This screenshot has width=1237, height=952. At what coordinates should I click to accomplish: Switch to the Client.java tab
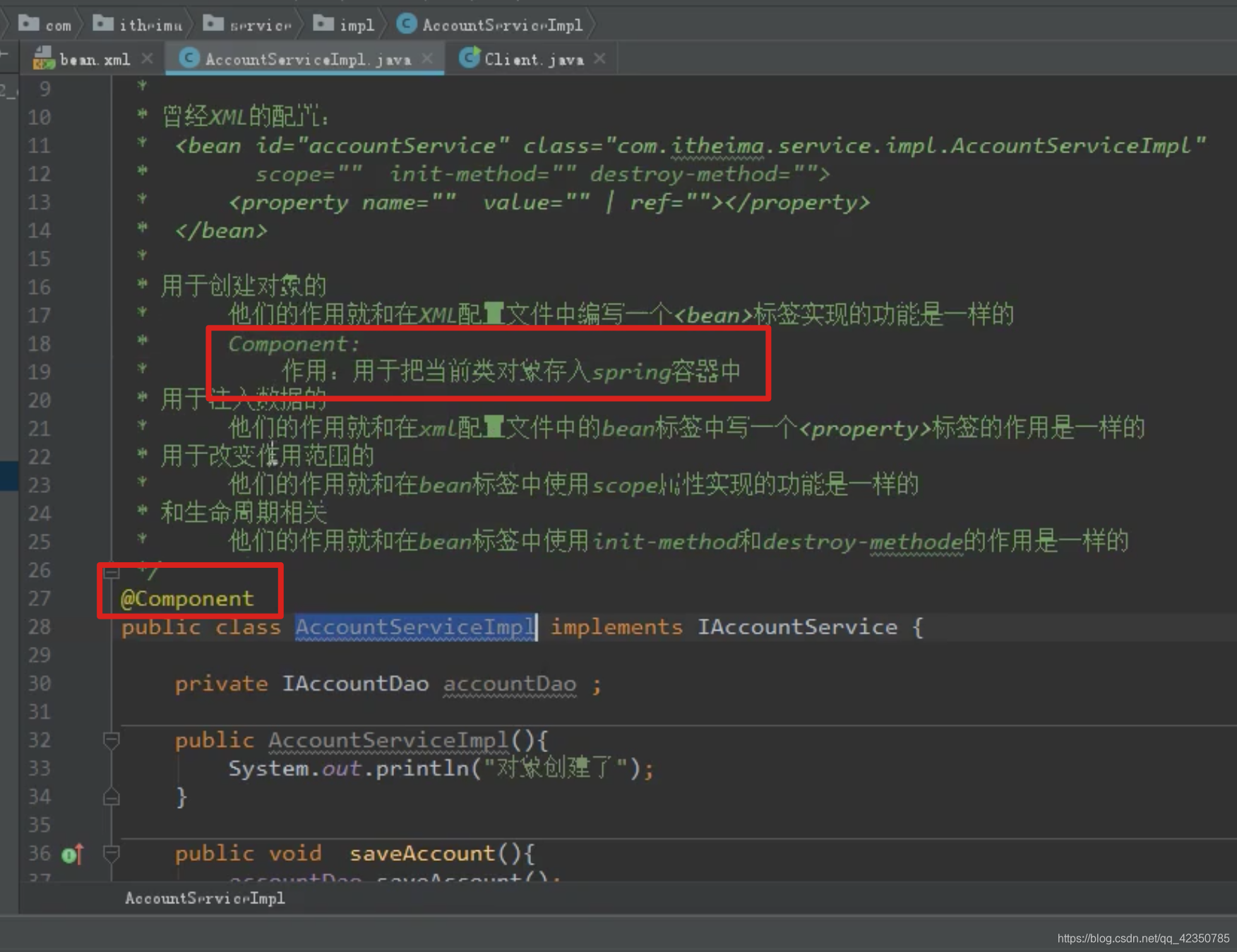pos(534,59)
